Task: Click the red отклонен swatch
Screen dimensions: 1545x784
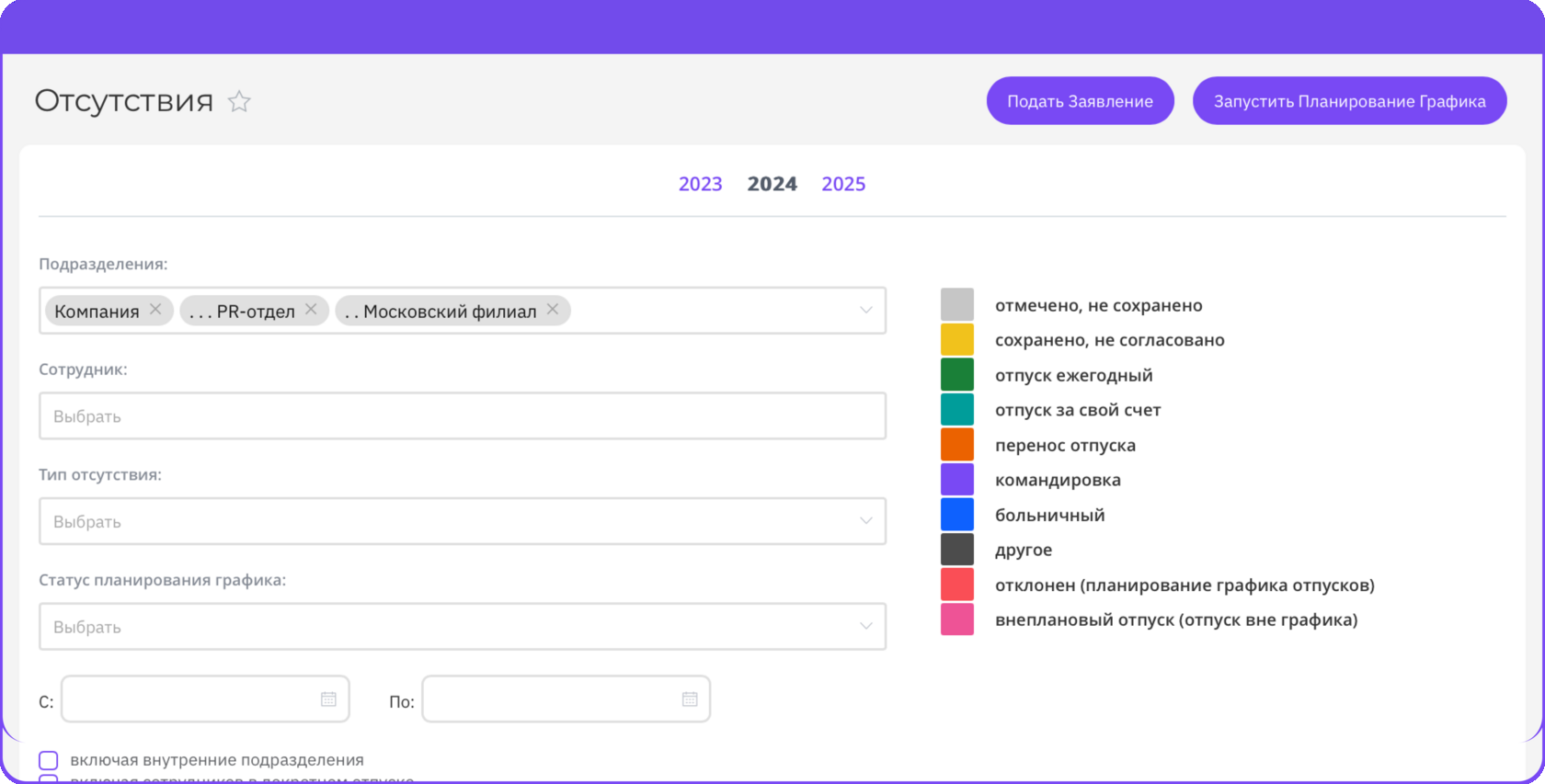Action: point(957,584)
